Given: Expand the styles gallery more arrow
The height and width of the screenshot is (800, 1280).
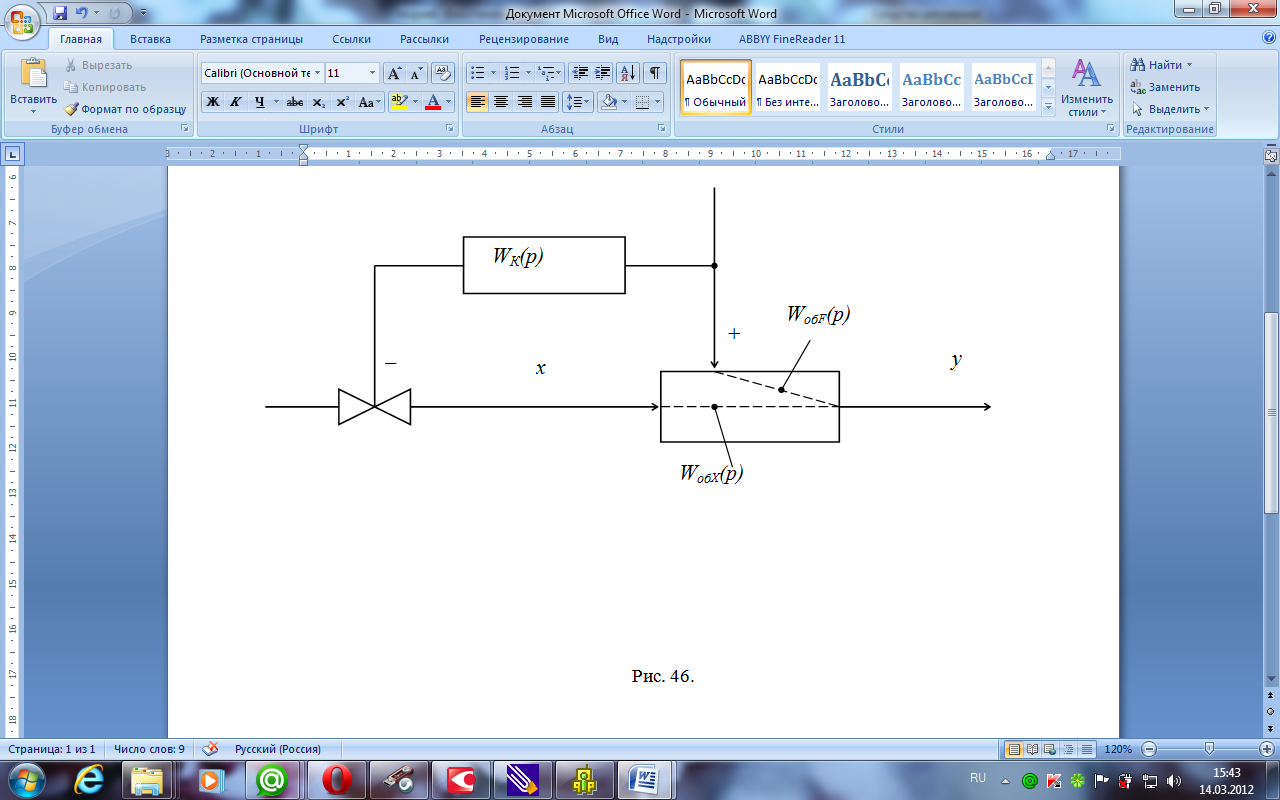Looking at the screenshot, I should (1048, 106).
